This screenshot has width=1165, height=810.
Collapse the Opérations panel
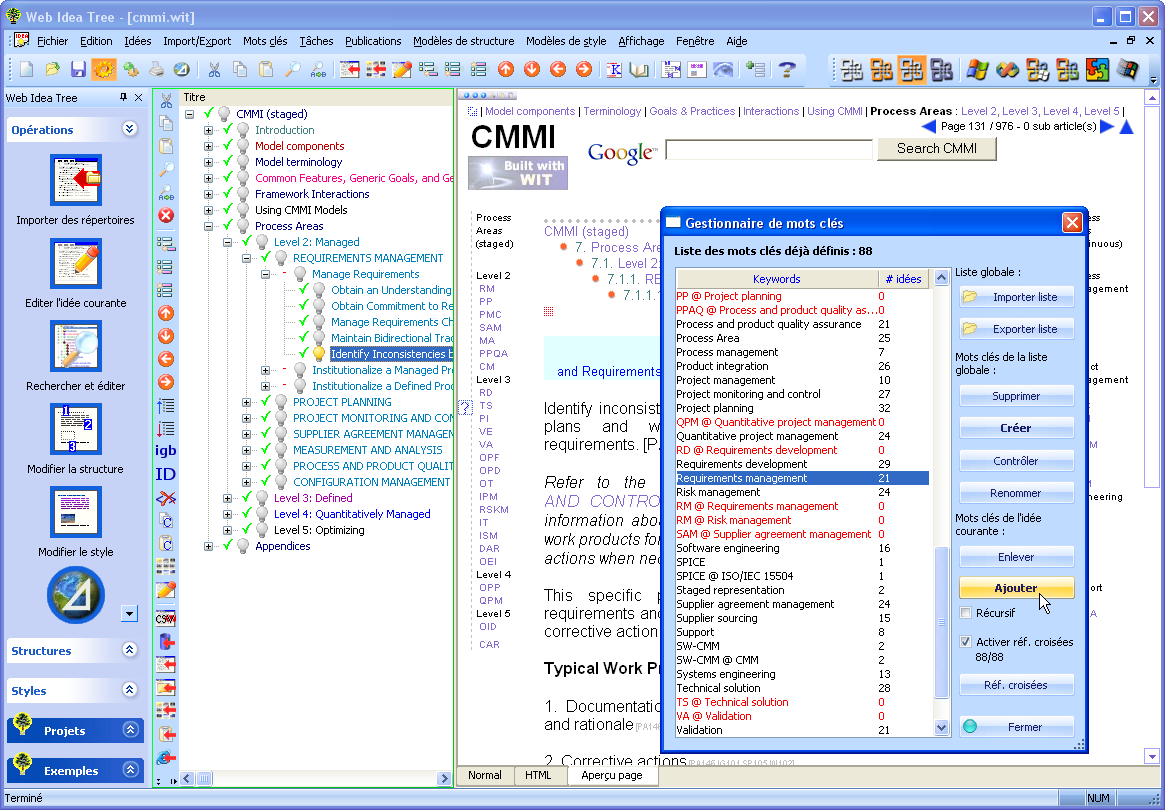coord(128,128)
